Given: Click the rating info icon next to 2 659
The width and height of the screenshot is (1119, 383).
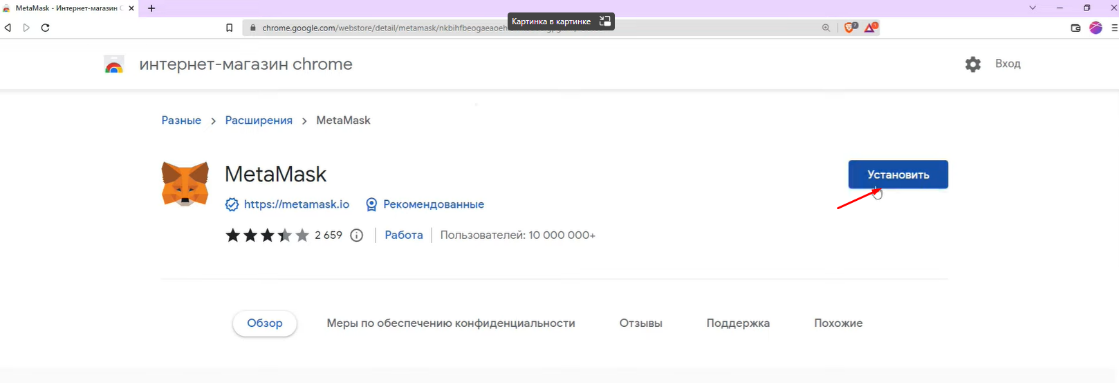Looking at the screenshot, I should click(x=357, y=235).
